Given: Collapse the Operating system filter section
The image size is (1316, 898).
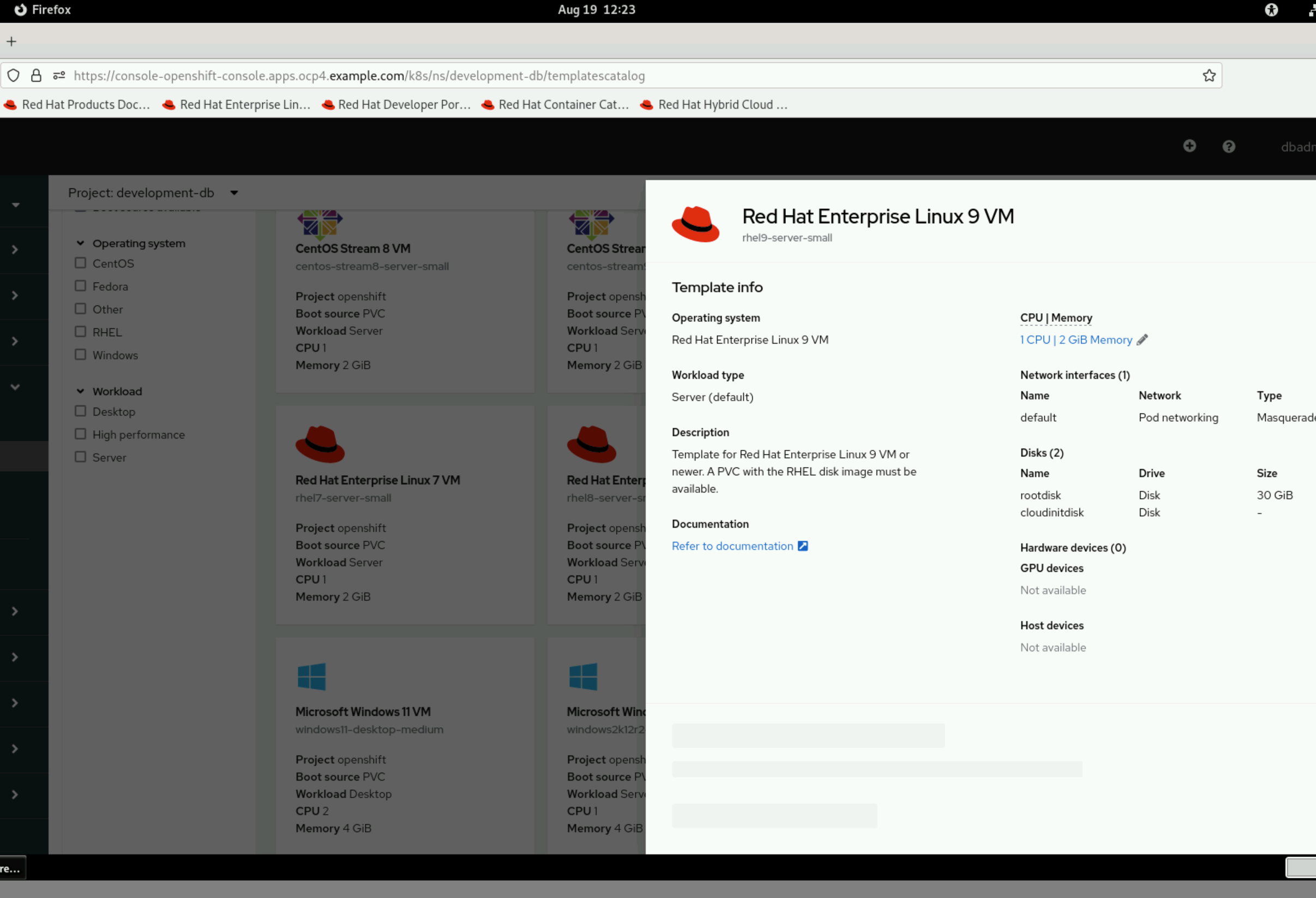Looking at the screenshot, I should 81,242.
